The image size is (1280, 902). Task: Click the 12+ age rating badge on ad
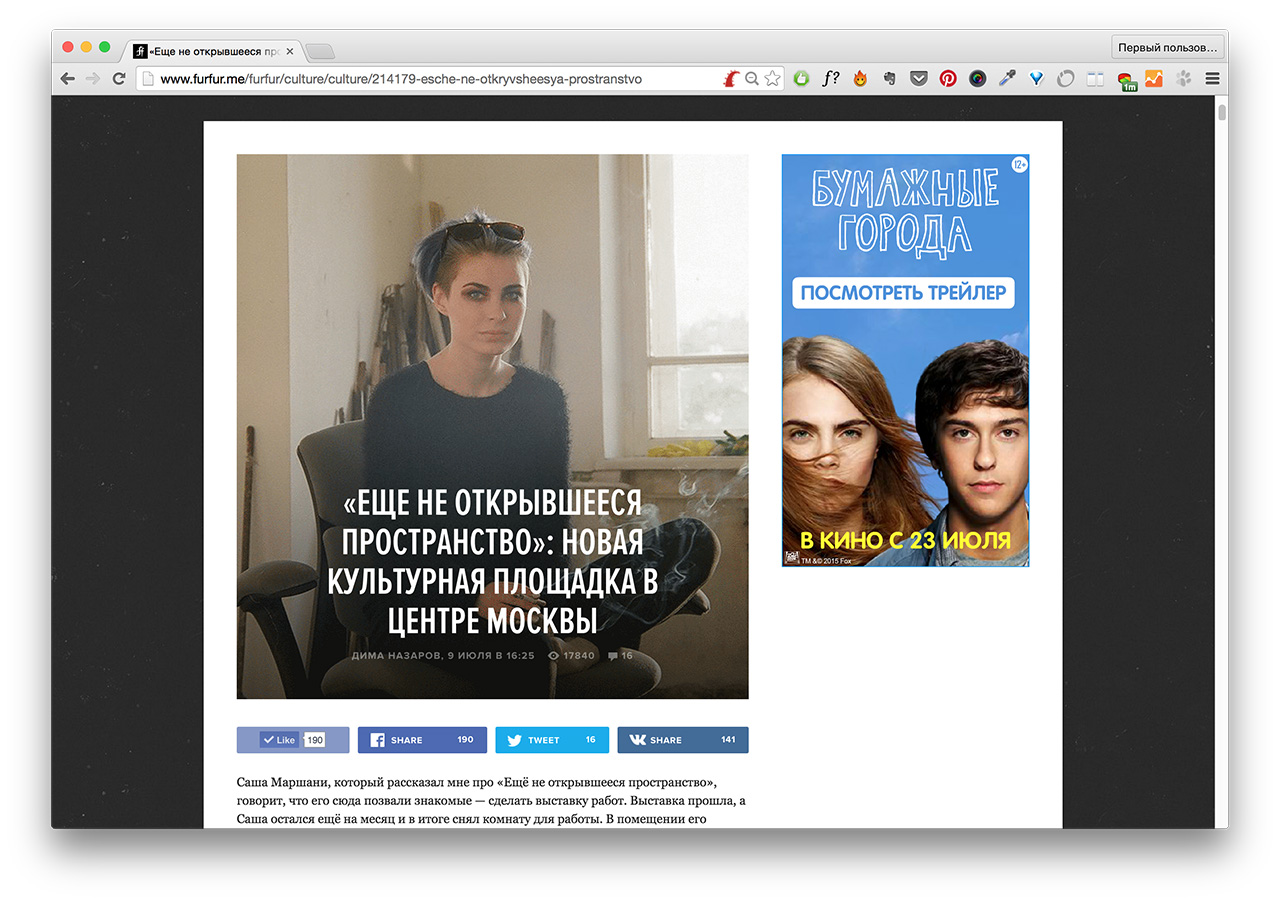(x=1019, y=164)
